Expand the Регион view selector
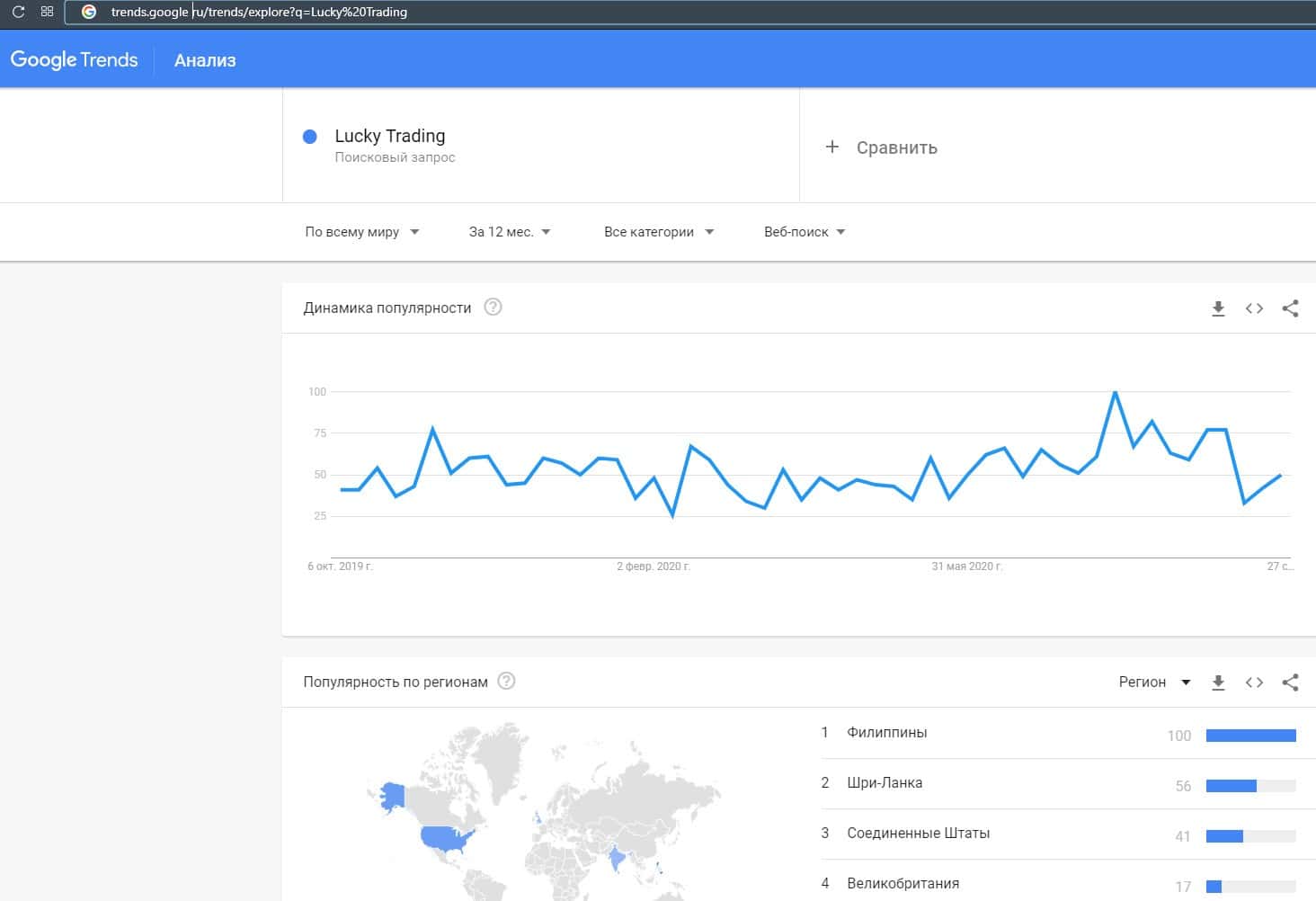This screenshot has height=901, width=1316. point(1154,682)
